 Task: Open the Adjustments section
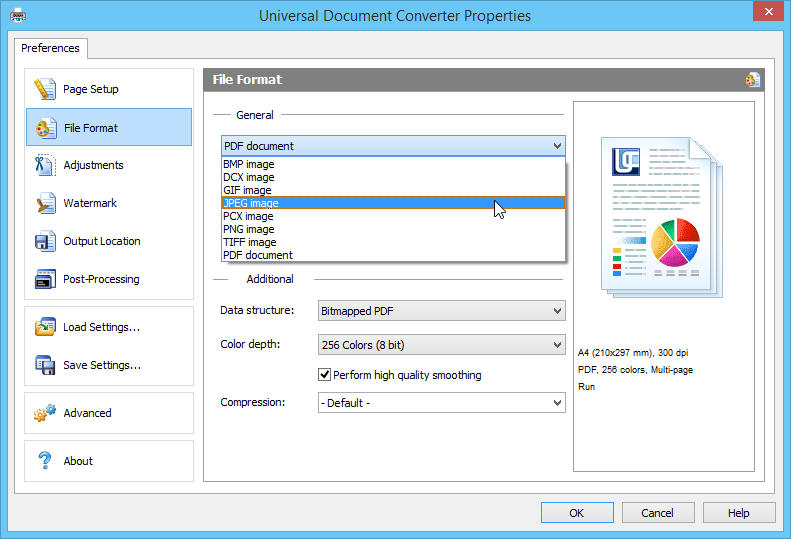(x=109, y=165)
